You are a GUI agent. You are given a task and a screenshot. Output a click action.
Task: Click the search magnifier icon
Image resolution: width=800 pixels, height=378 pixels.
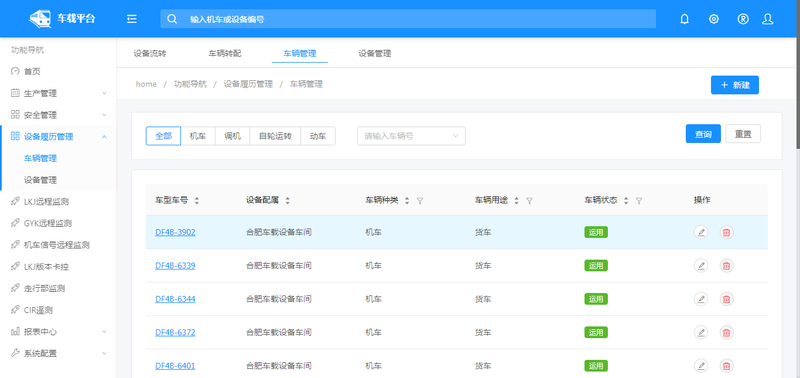coord(172,19)
